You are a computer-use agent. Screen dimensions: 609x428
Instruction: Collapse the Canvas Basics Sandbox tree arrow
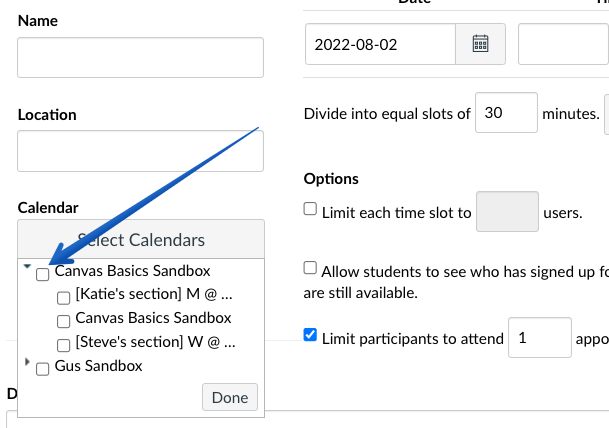tap(27, 266)
